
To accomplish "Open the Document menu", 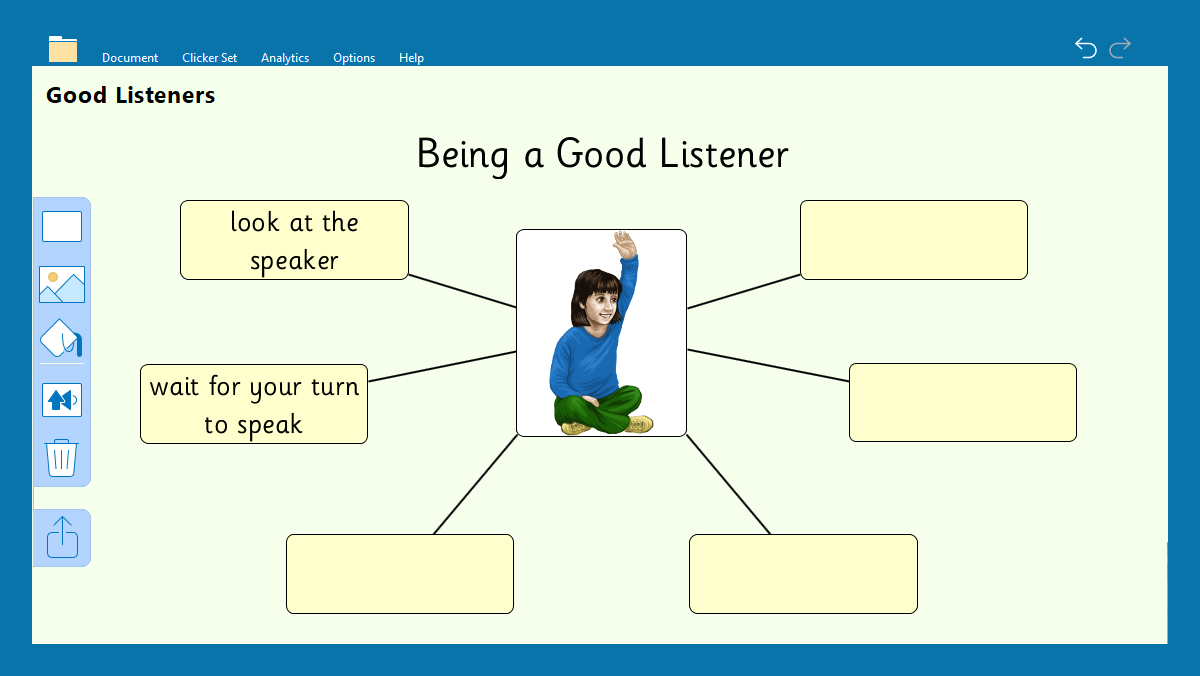I will 130,58.
